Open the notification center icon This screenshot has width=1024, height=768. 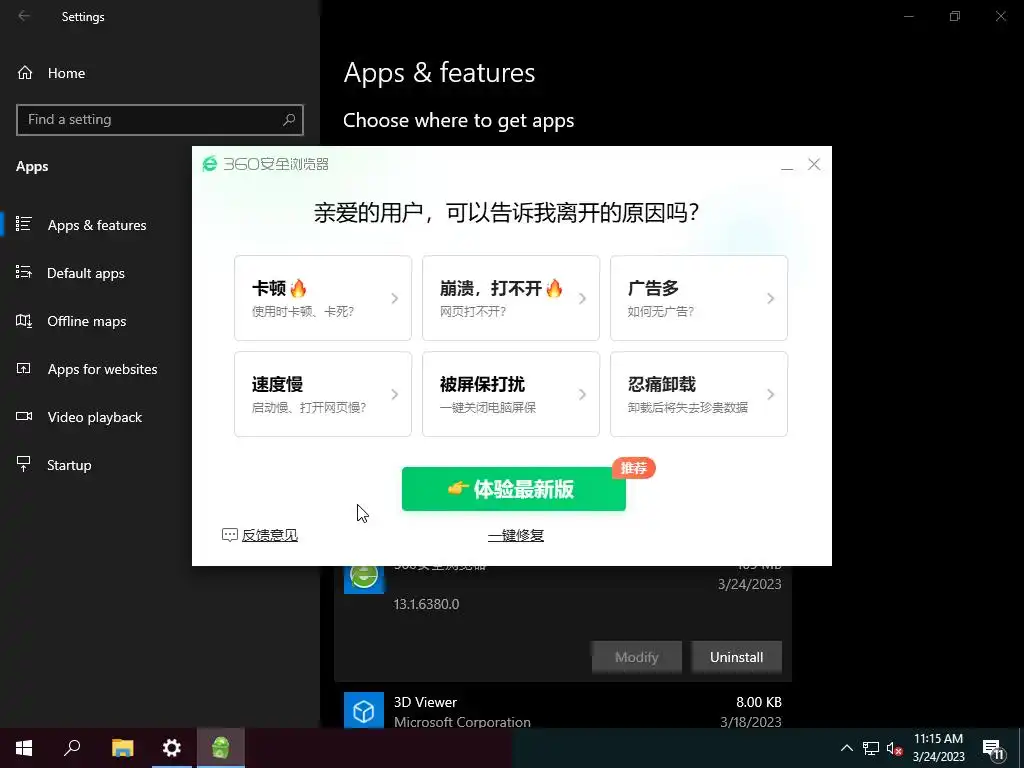pyautogui.click(x=993, y=749)
